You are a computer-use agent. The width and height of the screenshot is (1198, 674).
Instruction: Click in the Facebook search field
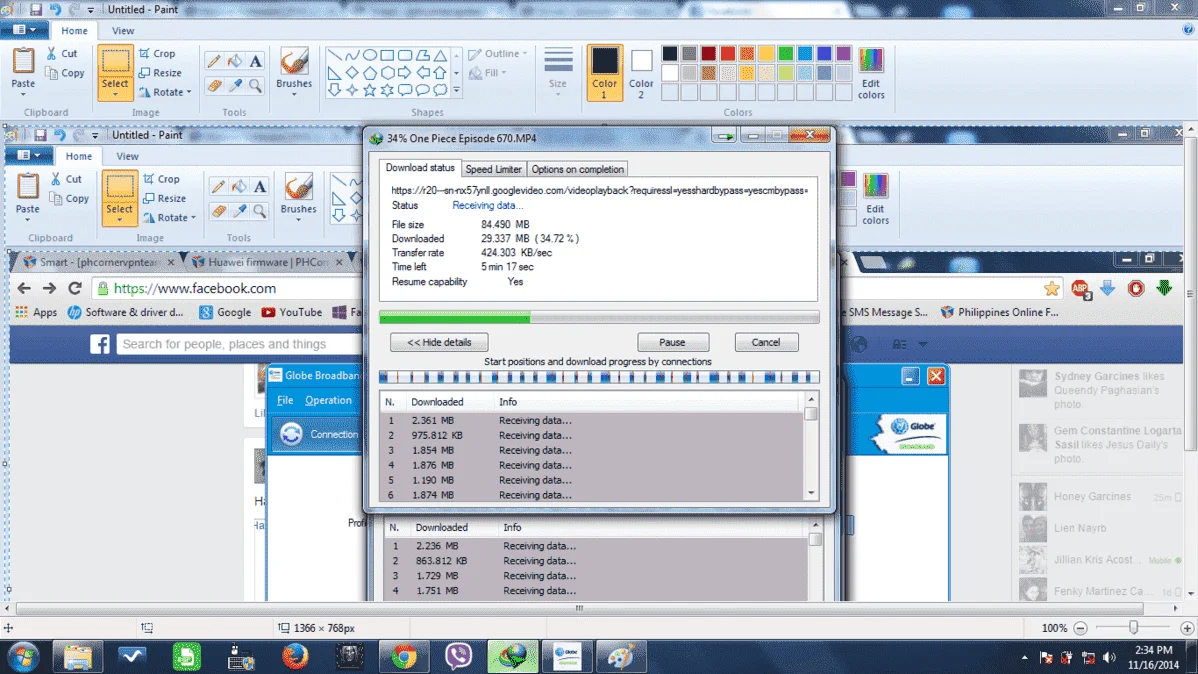[240, 344]
